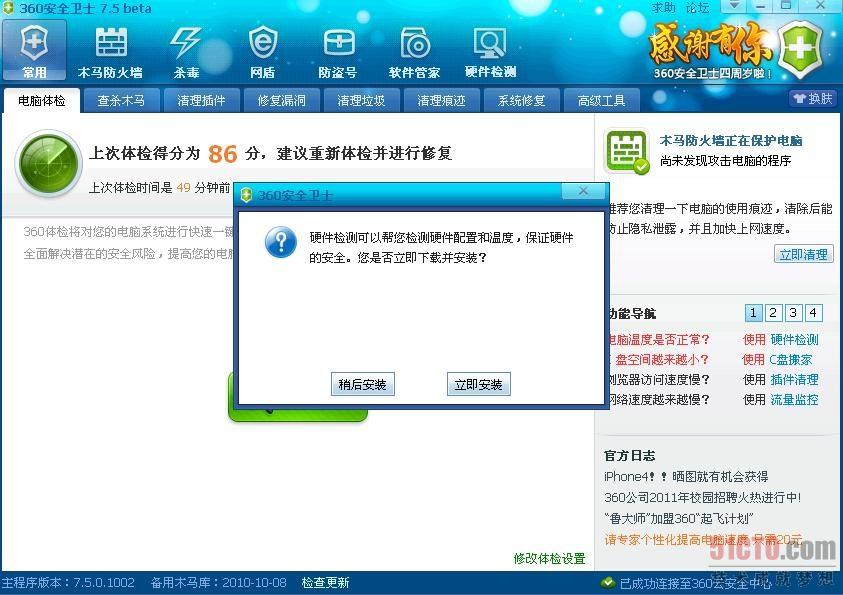Choose 稍后安装 in the dialog
This screenshot has width=843, height=595.
click(x=363, y=384)
